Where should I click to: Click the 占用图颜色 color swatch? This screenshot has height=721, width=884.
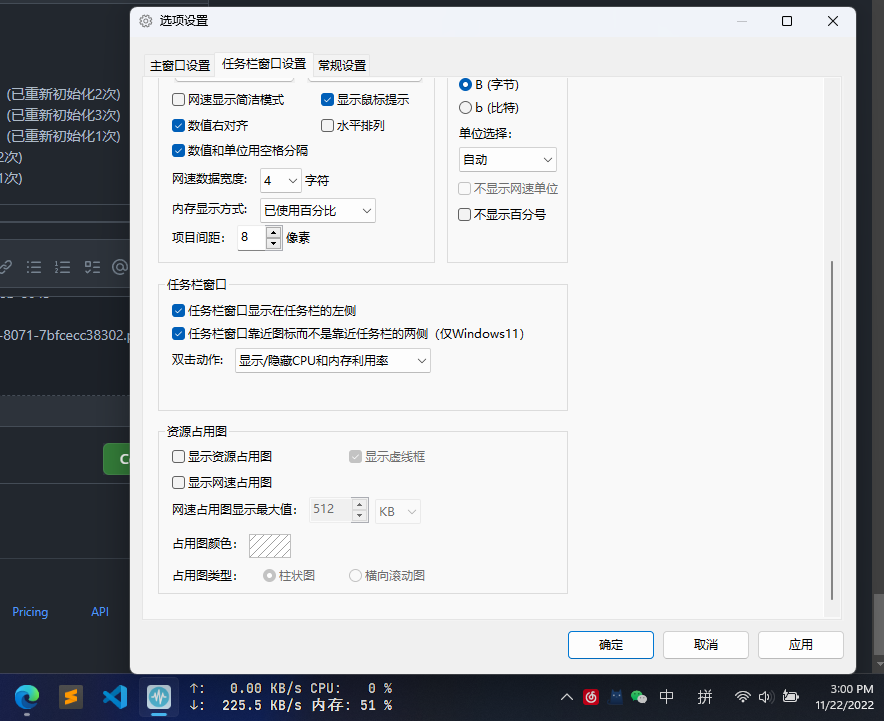269,546
